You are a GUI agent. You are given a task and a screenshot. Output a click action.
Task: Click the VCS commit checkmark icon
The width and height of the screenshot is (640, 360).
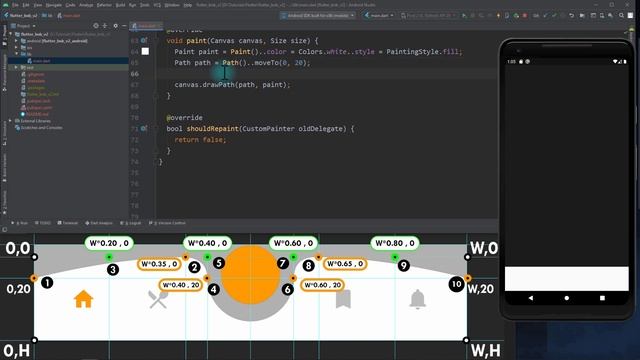(554, 16)
